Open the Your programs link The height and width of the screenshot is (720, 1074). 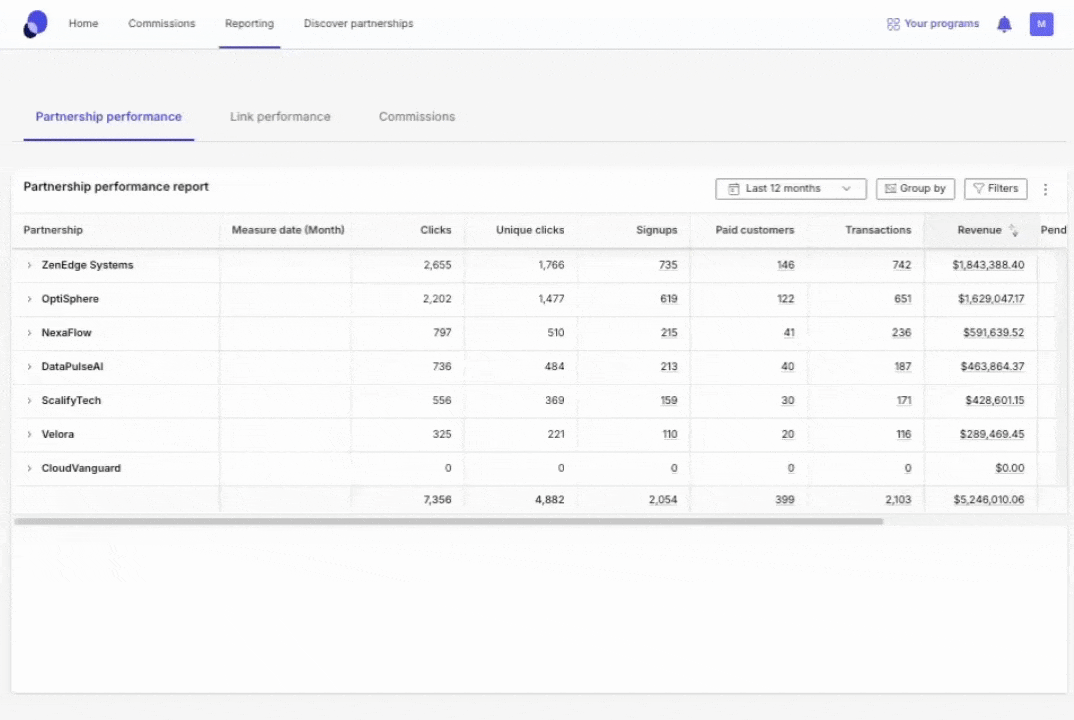point(933,23)
